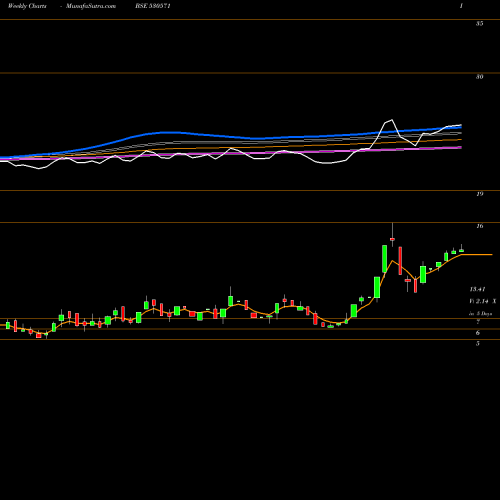Click the last green candlestick on chart
Viewport: 500px width, 500px height.
pos(462,251)
